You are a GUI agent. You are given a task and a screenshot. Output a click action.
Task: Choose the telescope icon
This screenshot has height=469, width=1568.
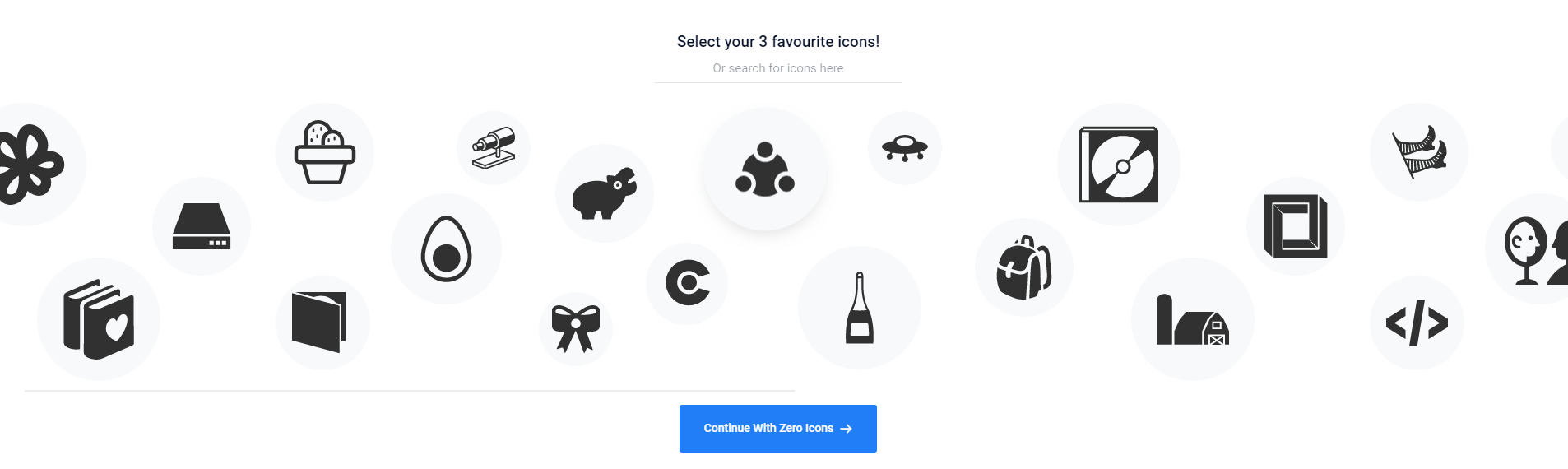click(494, 148)
